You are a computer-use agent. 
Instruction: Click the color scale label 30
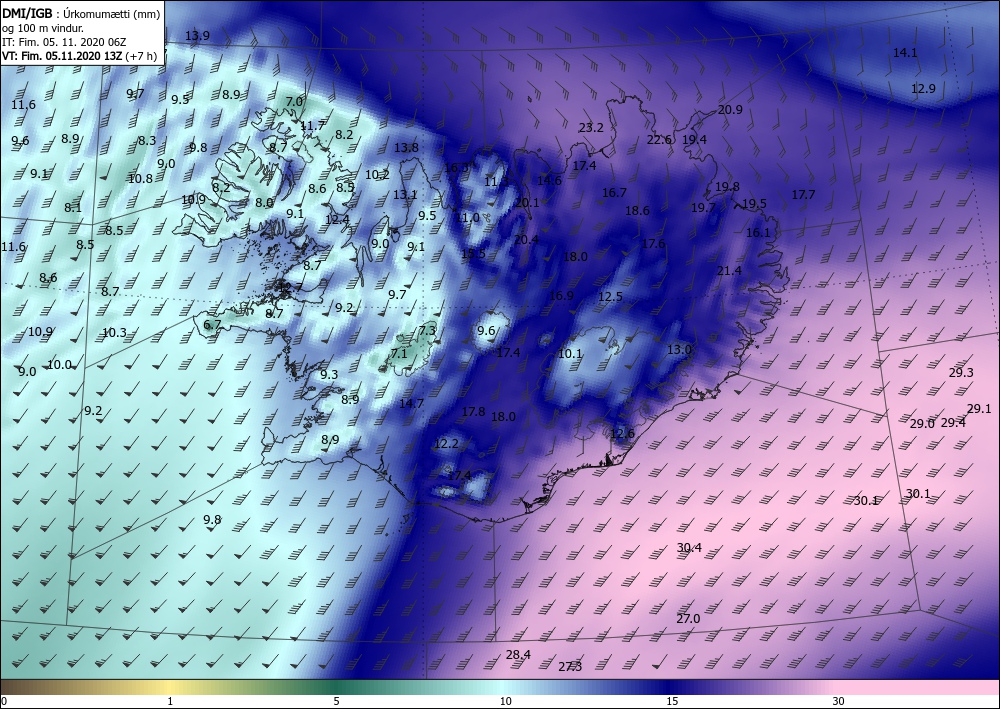point(839,702)
